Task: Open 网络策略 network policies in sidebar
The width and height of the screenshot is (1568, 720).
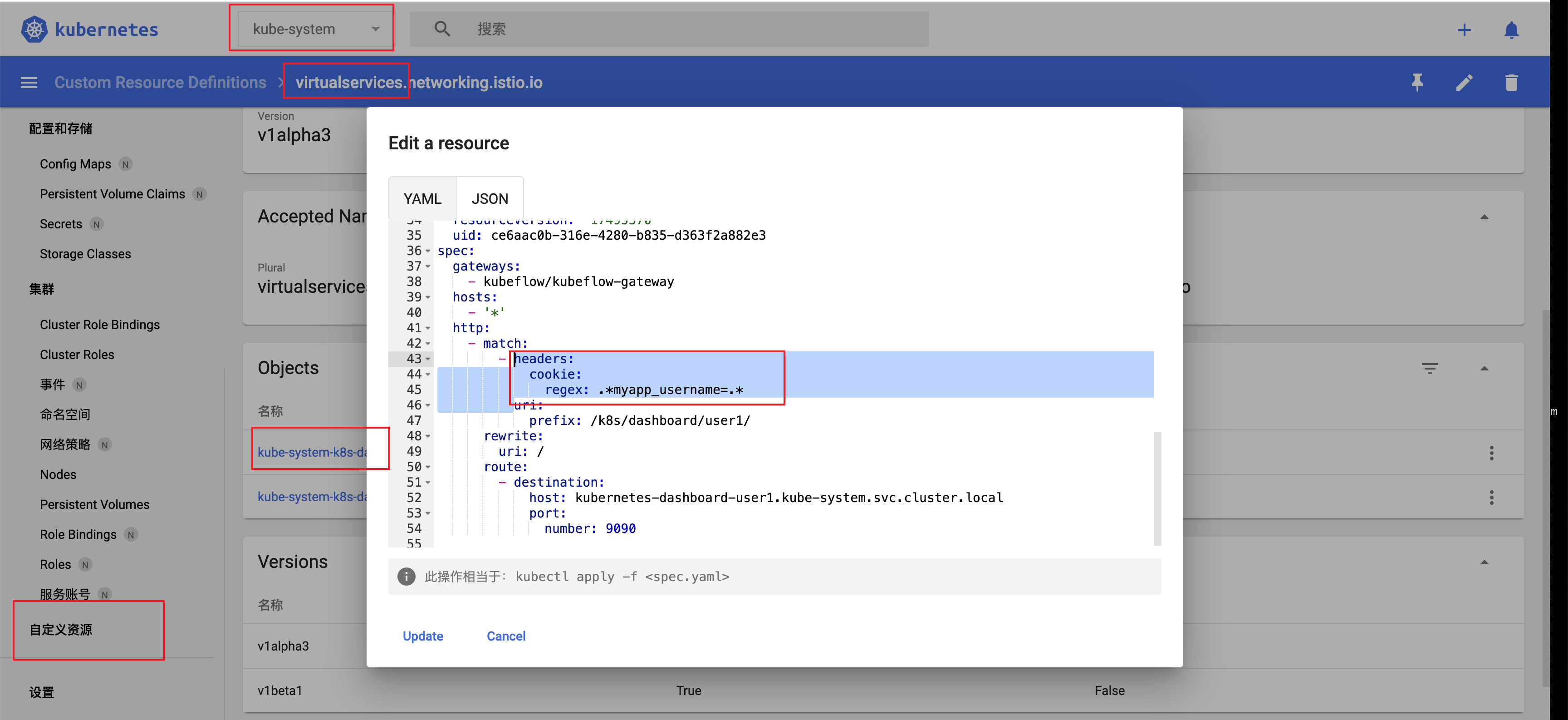Action: click(65, 444)
